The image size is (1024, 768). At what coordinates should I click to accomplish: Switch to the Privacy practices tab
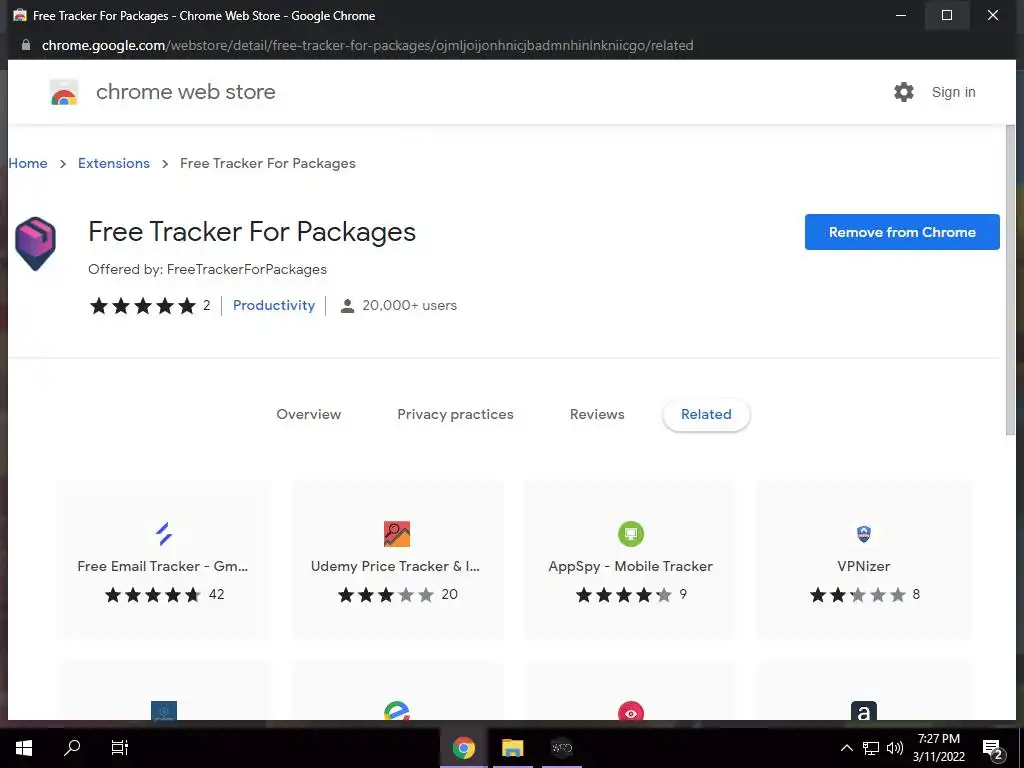point(455,414)
